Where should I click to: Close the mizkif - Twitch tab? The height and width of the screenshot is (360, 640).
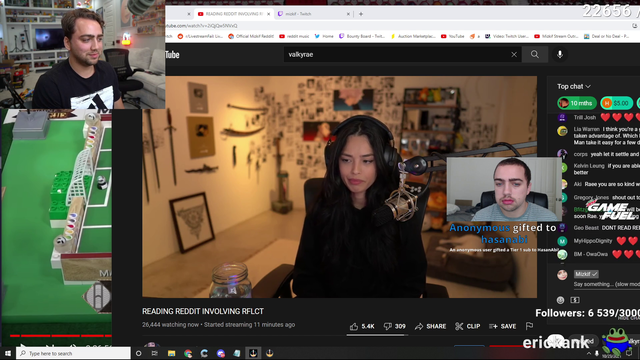click(x=348, y=14)
